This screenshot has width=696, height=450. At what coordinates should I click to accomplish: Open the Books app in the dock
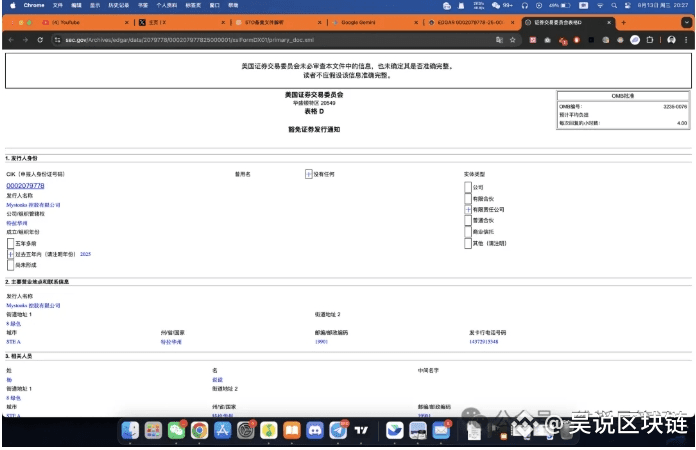tap(291, 430)
